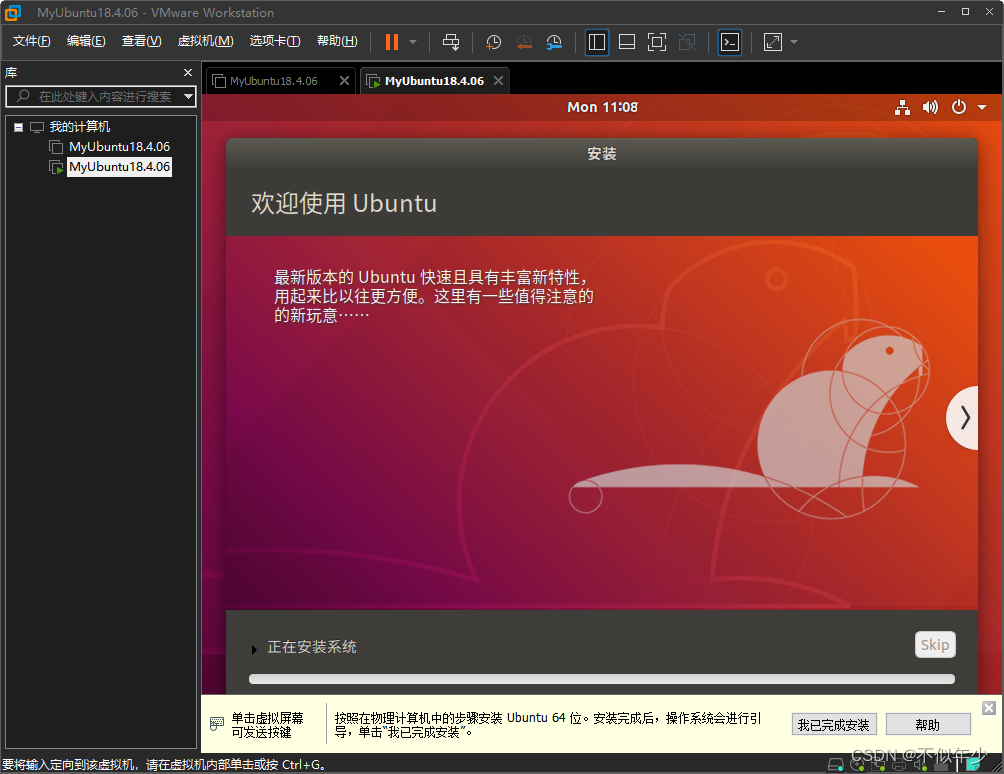The height and width of the screenshot is (774, 1004).
Task: Send Ctrl+Alt+Del to the virtual machine
Action: tap(451, 42)
